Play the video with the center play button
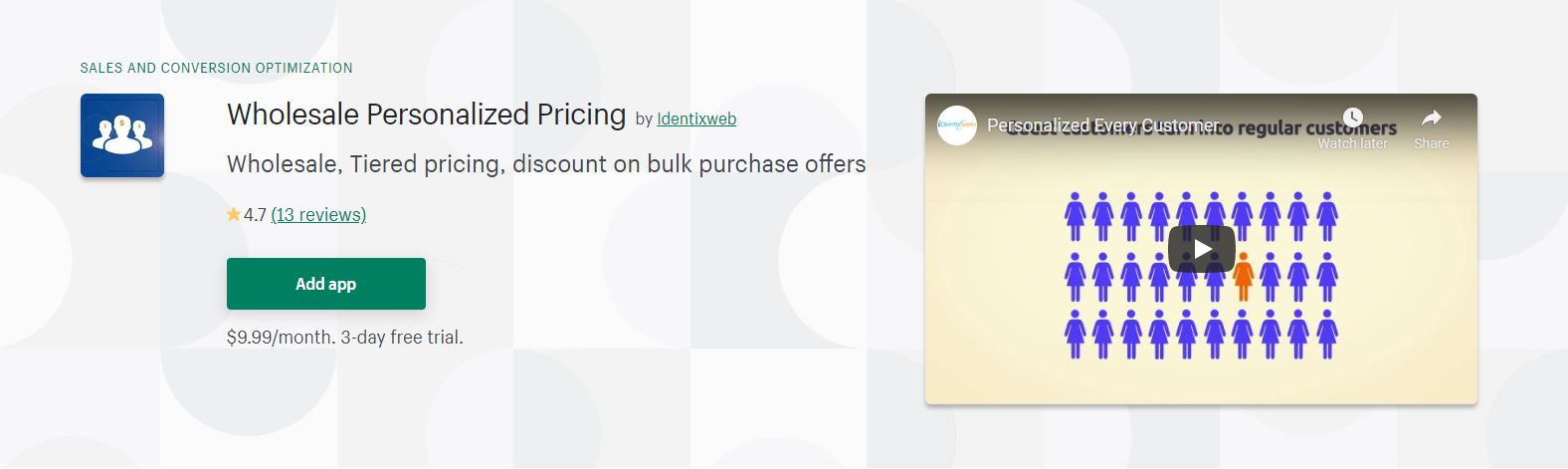1568x469 pixels. point(1202,249)
